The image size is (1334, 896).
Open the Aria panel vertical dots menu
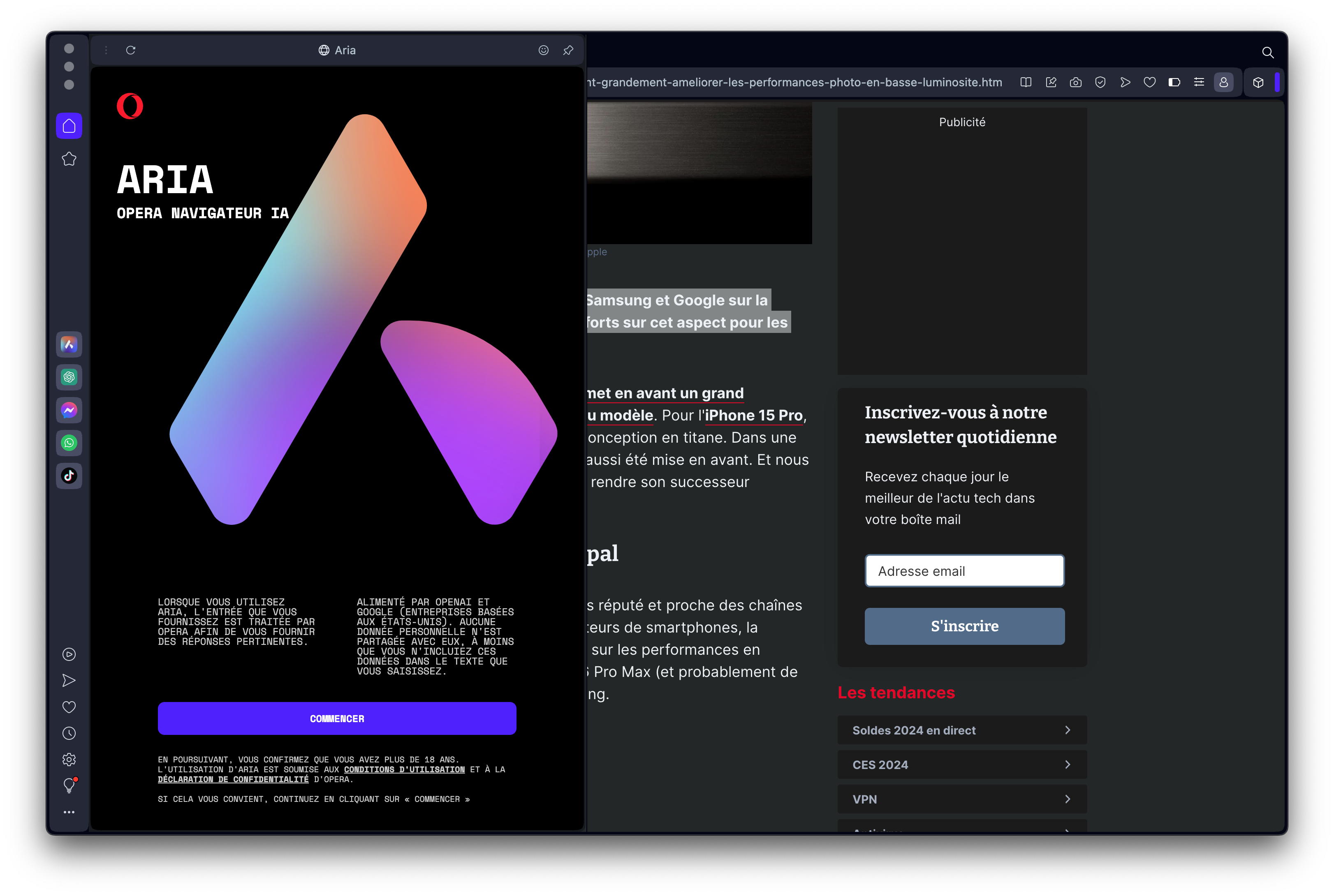coord(107,50)
